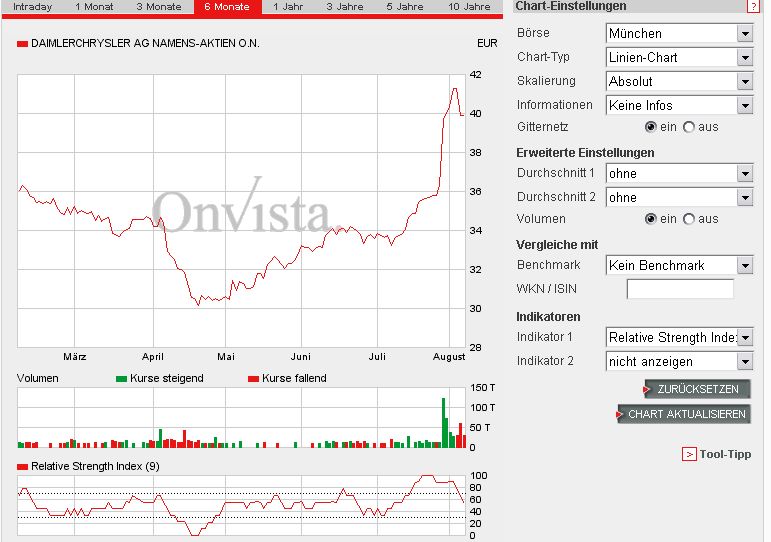Click the Kurse steigend legend text

[x=167, y=378]
